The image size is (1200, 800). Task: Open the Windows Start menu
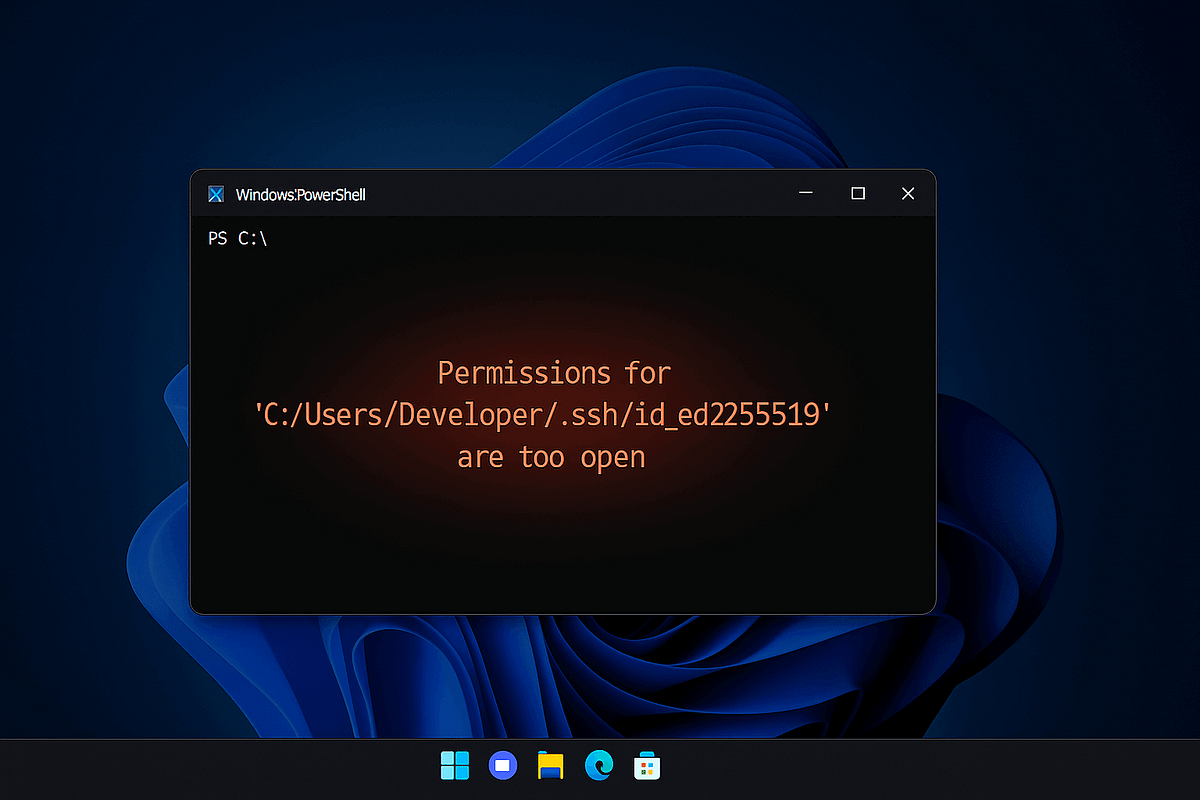(x=455, y=766)
